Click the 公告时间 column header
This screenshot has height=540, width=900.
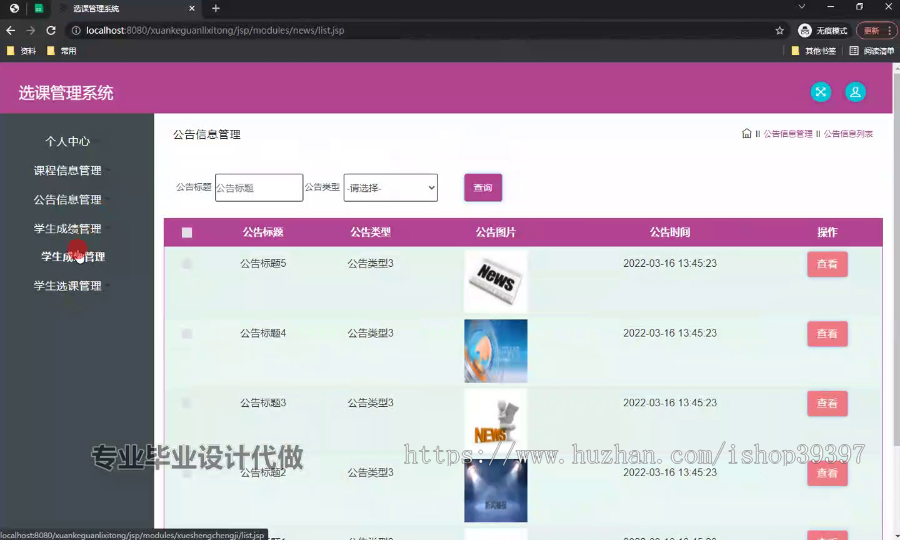(x=670, y=232)
